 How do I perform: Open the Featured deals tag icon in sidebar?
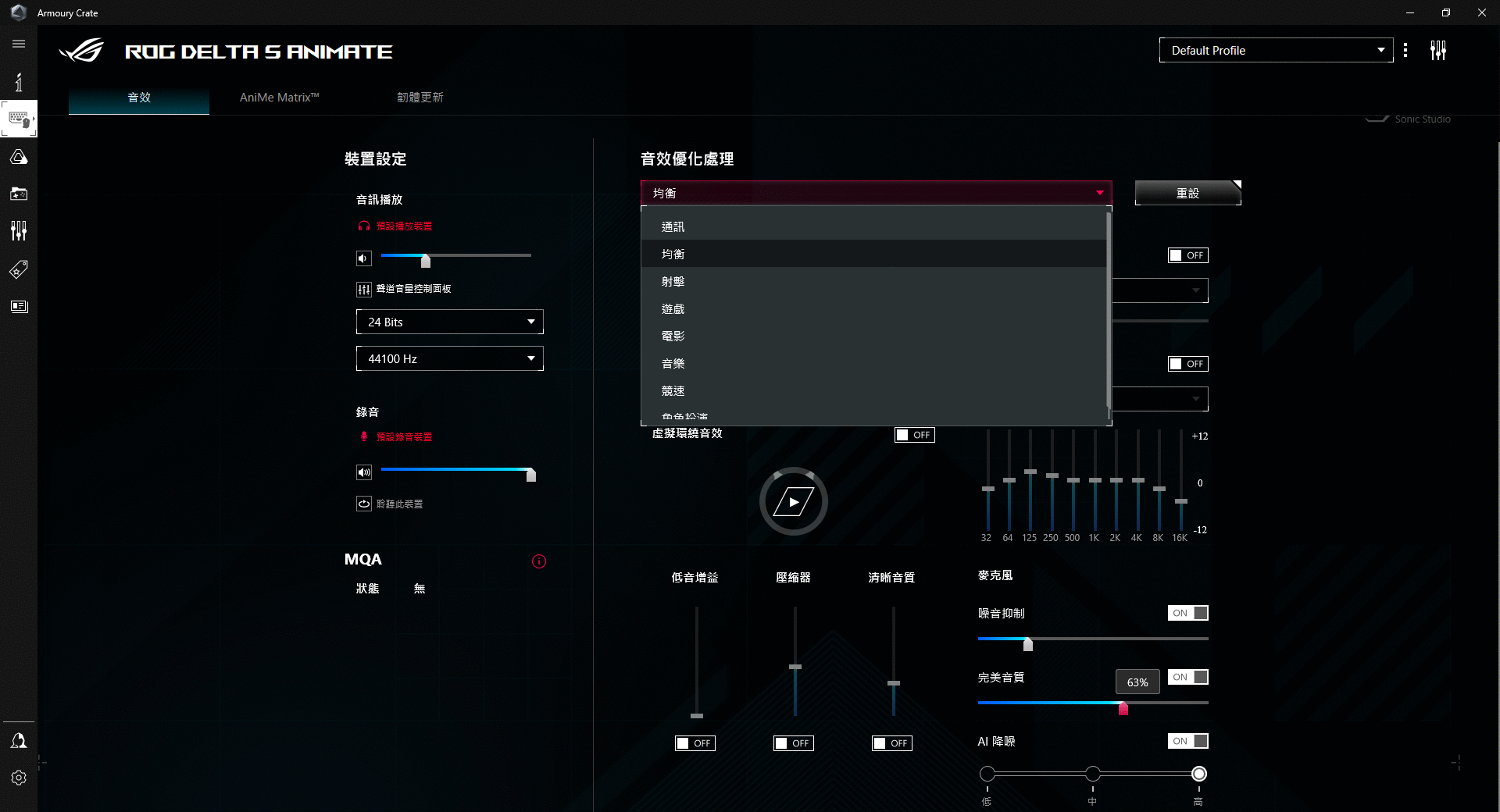pyautogui.click(x=19, y=269)
